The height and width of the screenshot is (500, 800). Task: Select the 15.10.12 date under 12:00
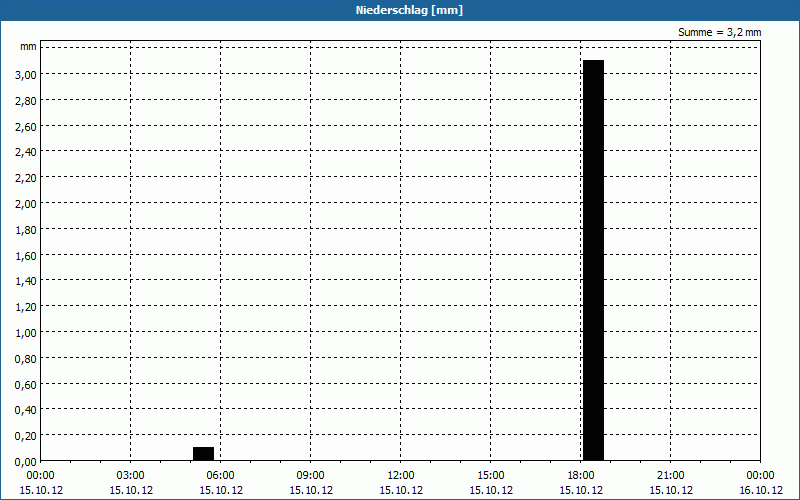pos(401,491)
